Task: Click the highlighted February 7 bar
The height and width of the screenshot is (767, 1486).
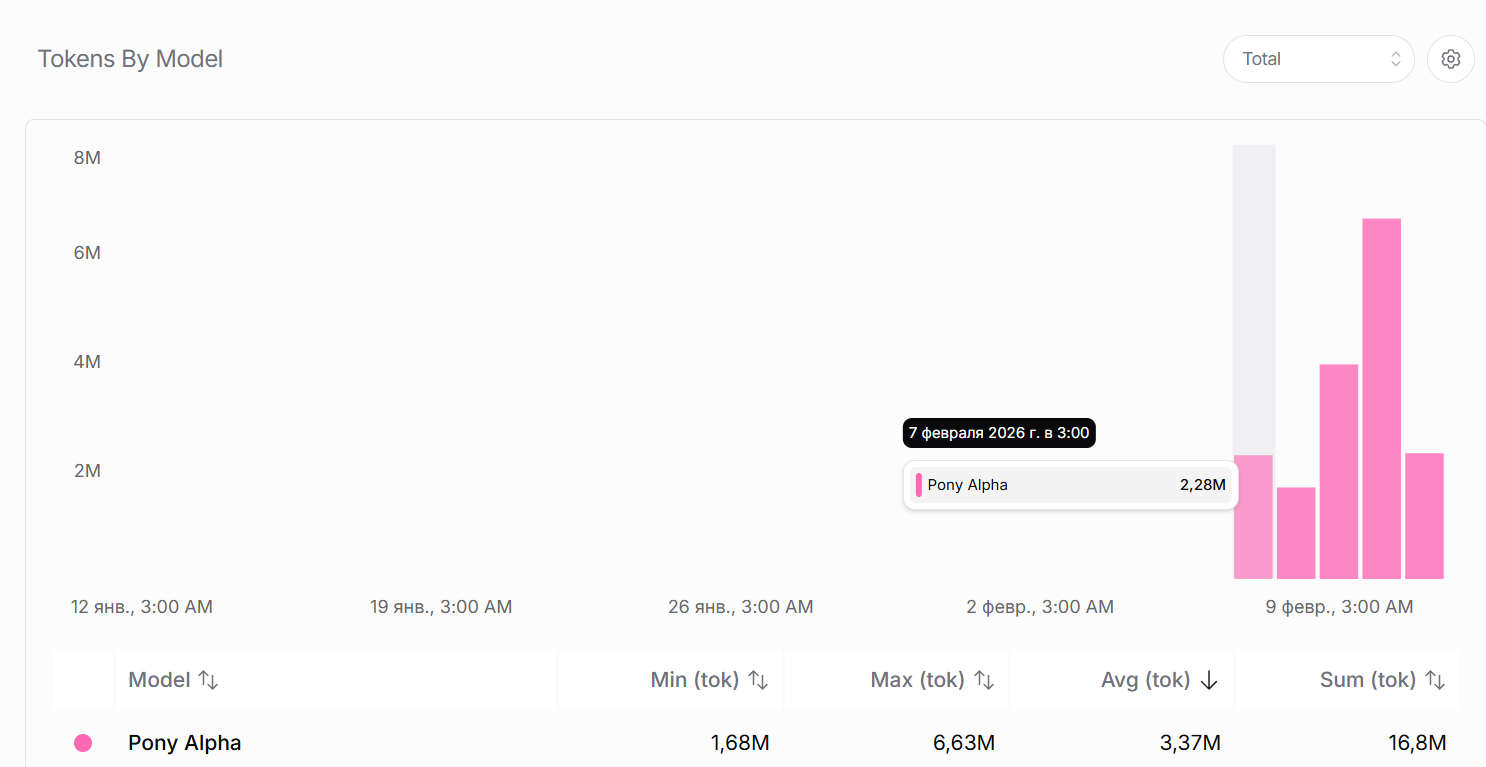Action: point(1253,517)
